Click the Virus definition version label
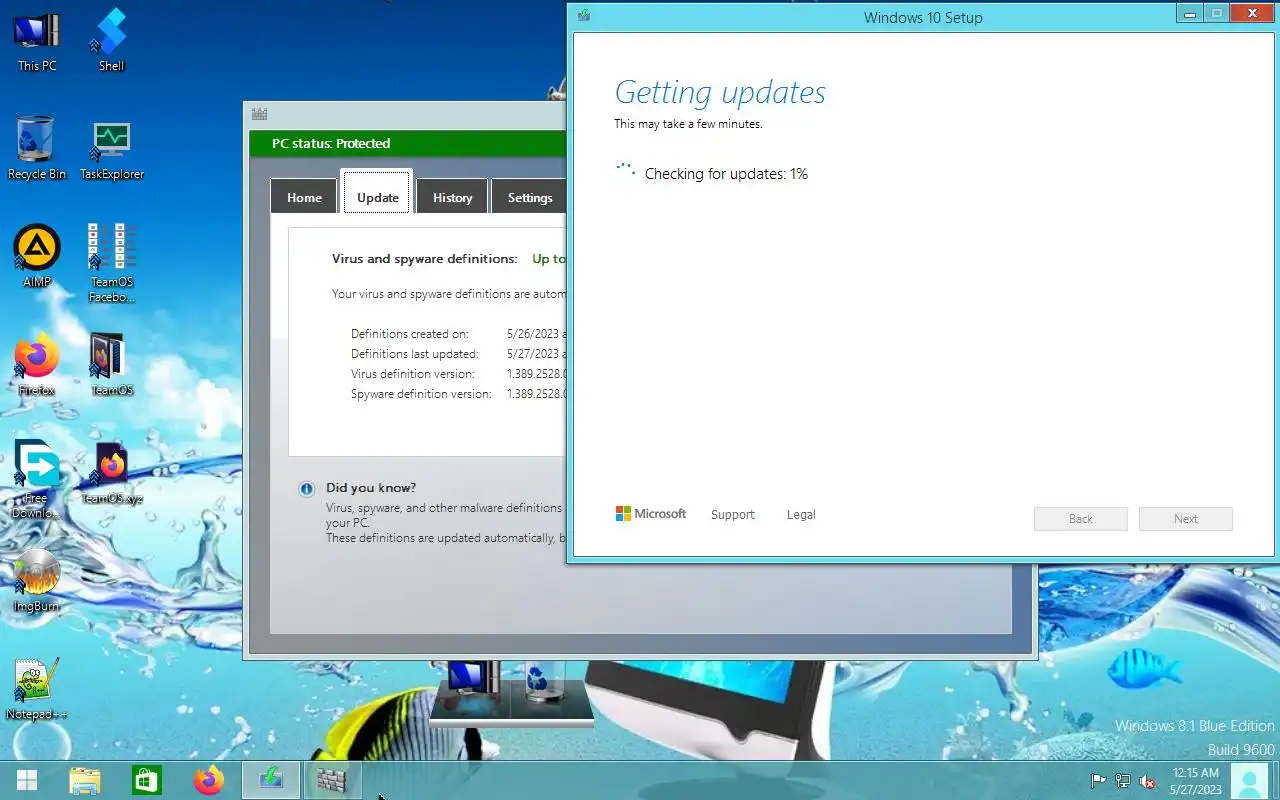This screenshot has width=1280, height=800. click(415, 374)
